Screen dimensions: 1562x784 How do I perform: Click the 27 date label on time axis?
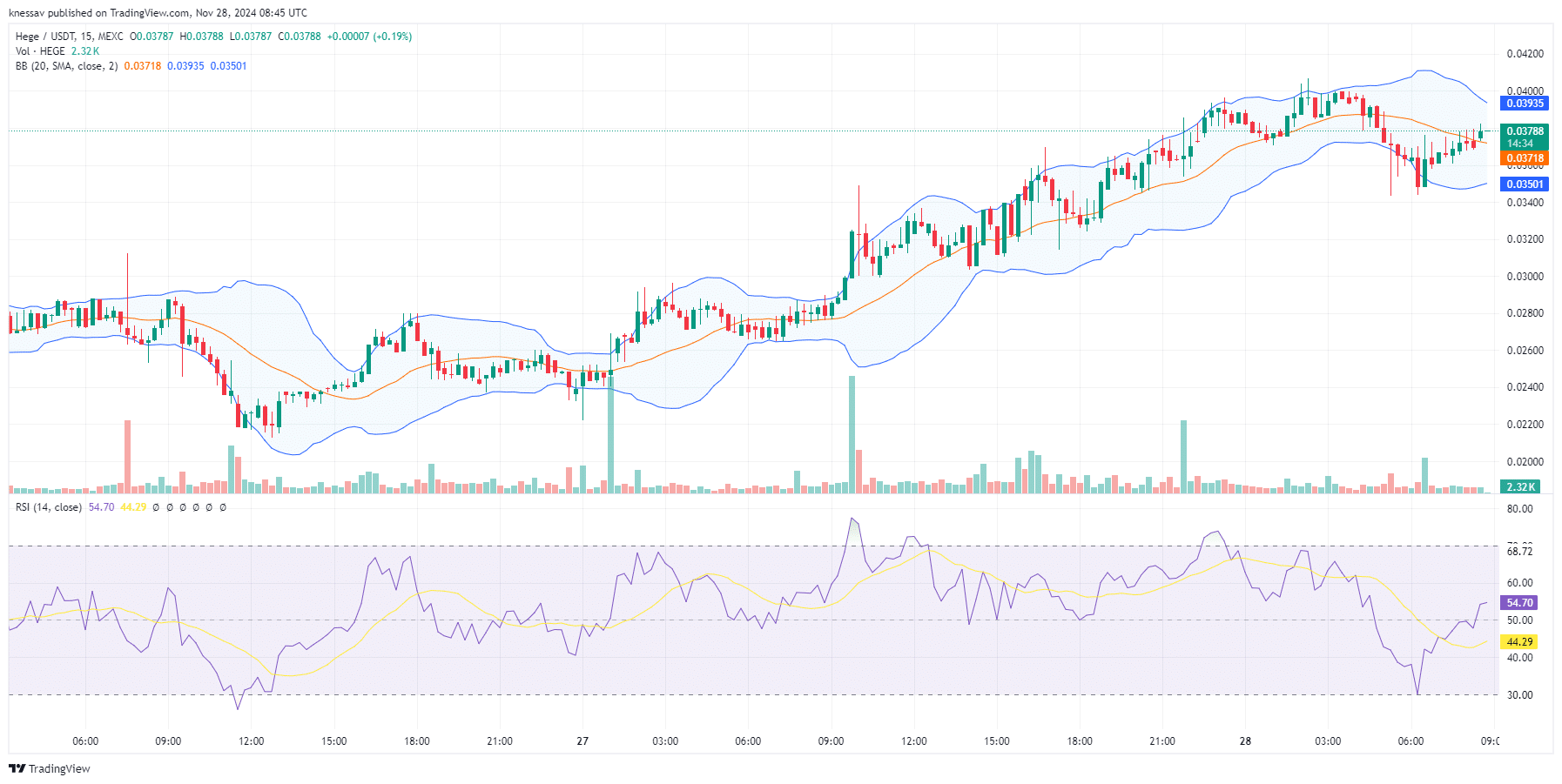click(x=582, y=741)
